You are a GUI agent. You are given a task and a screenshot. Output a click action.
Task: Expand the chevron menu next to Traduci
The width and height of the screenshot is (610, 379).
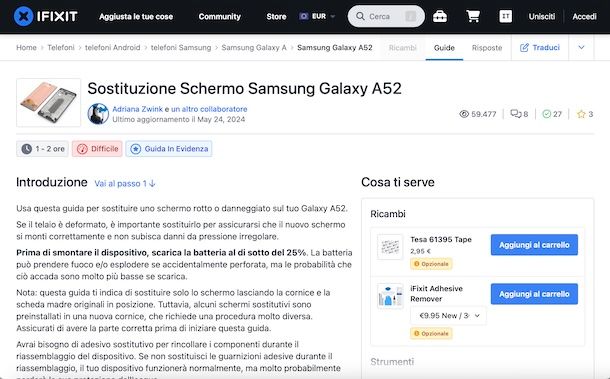coord(581,47)
